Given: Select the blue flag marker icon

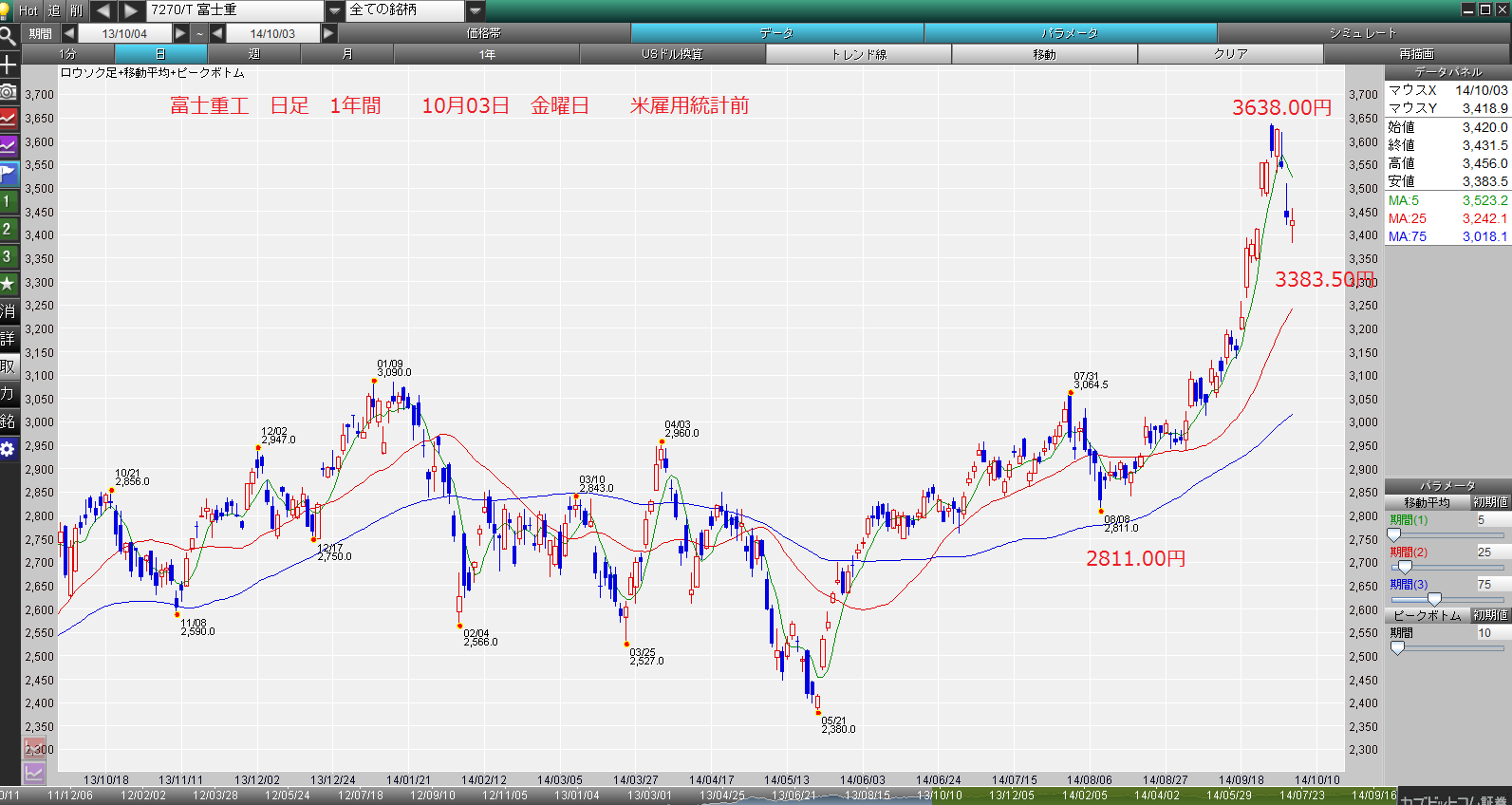Looking at the screenshot, I should pos(9,174).
